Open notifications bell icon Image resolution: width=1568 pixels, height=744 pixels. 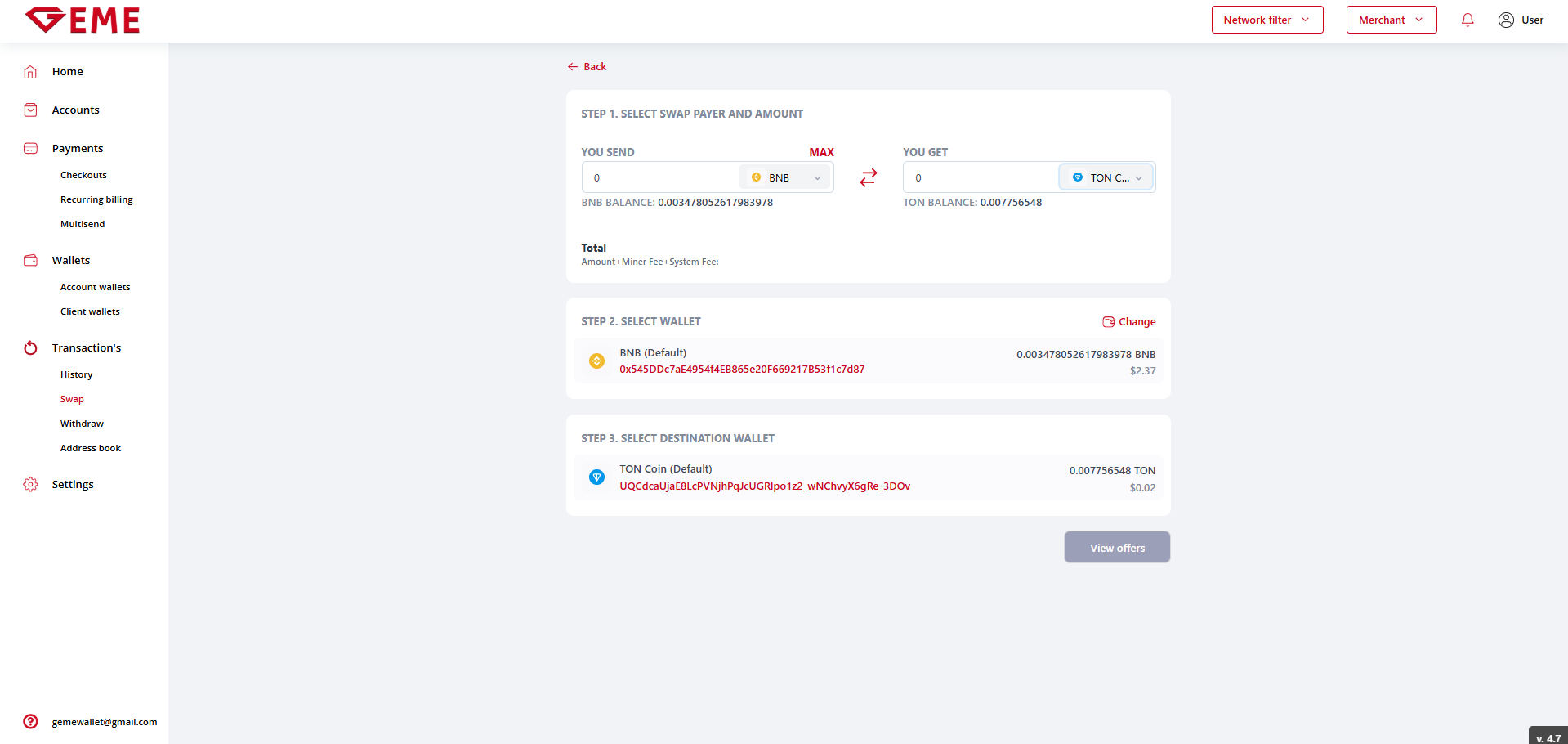click(1467, 20)
